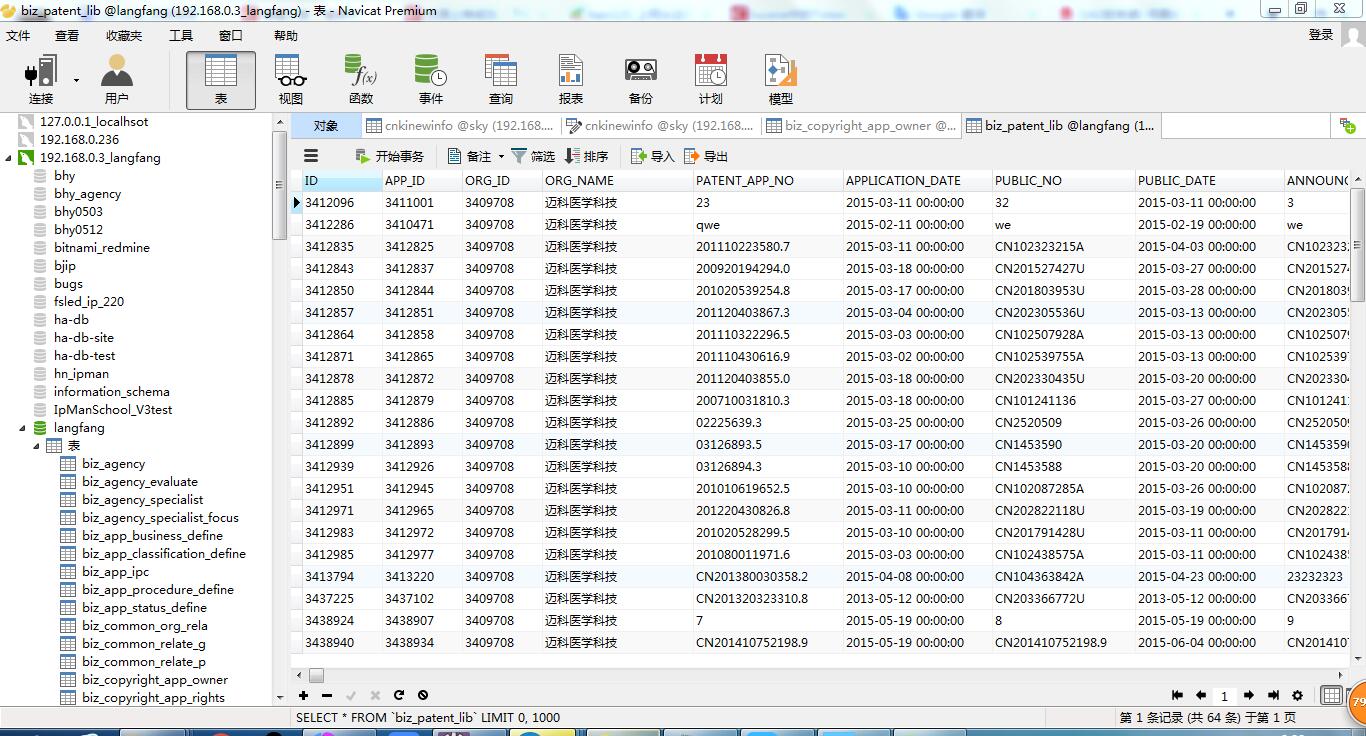The image size is (1366, 736).
Task: Select the 127.0.0.1_localhsot connection
Action: coord(93,122)
